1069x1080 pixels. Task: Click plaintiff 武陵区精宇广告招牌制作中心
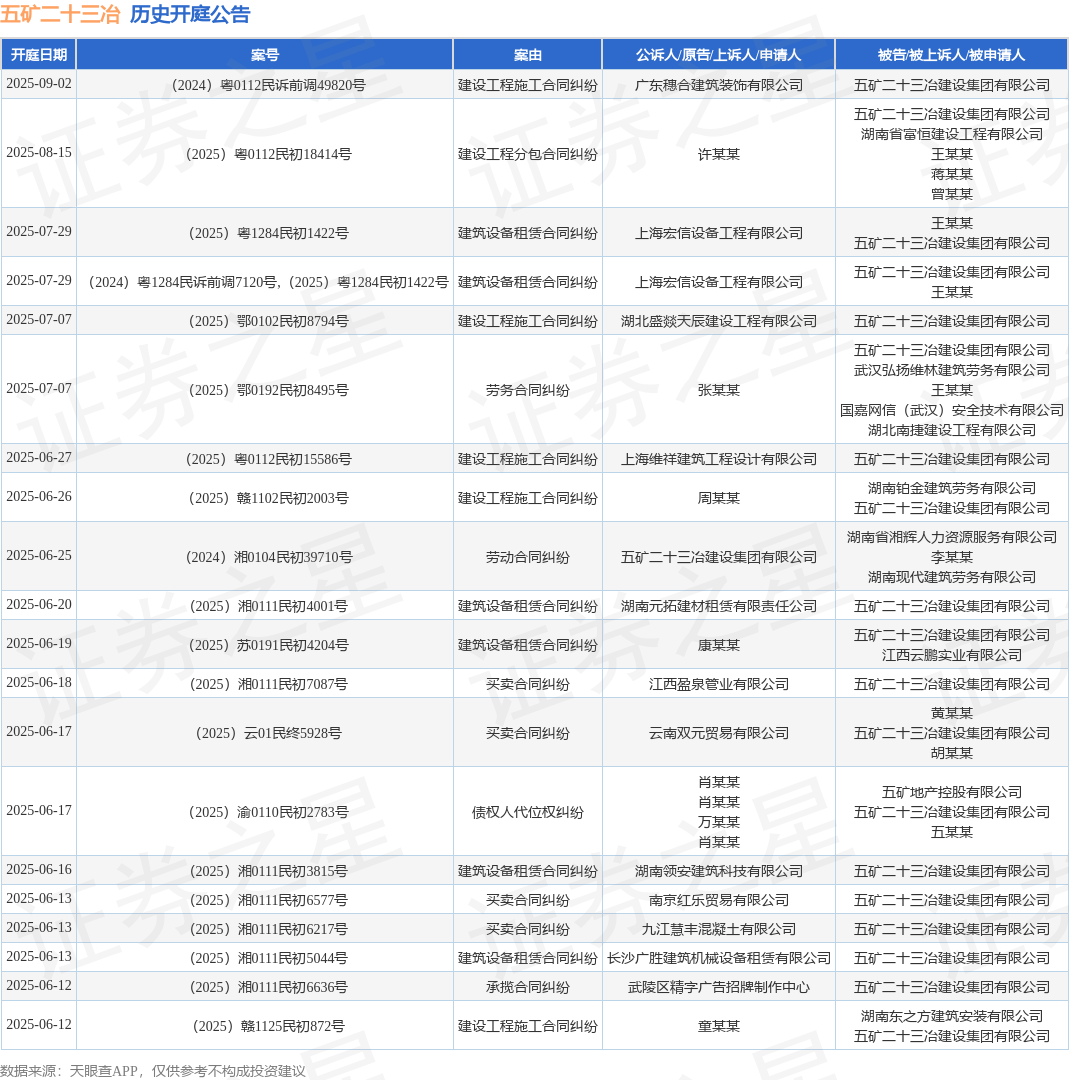tap(718, 988)
